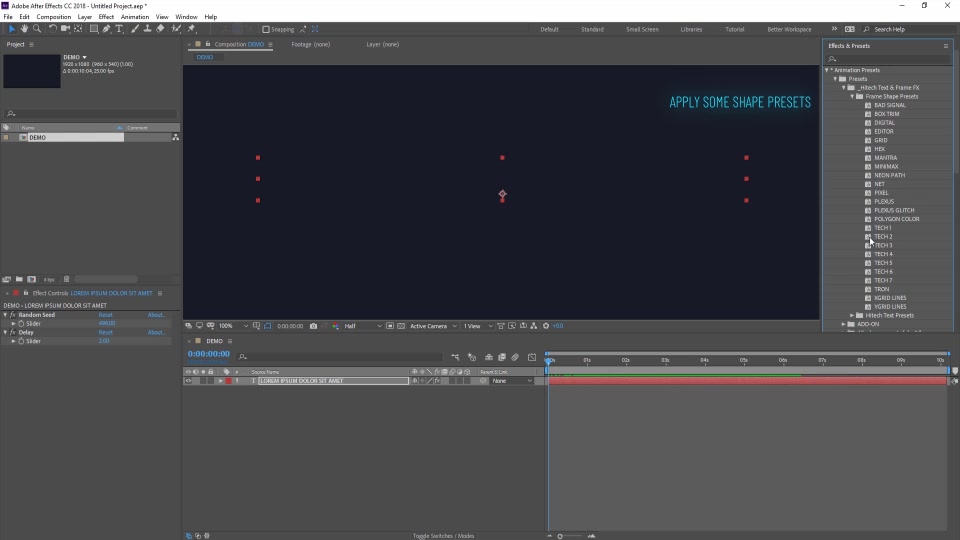The image size is (960, 540).
Task: Select the Brush tool
Action: (x=135, y=29)
